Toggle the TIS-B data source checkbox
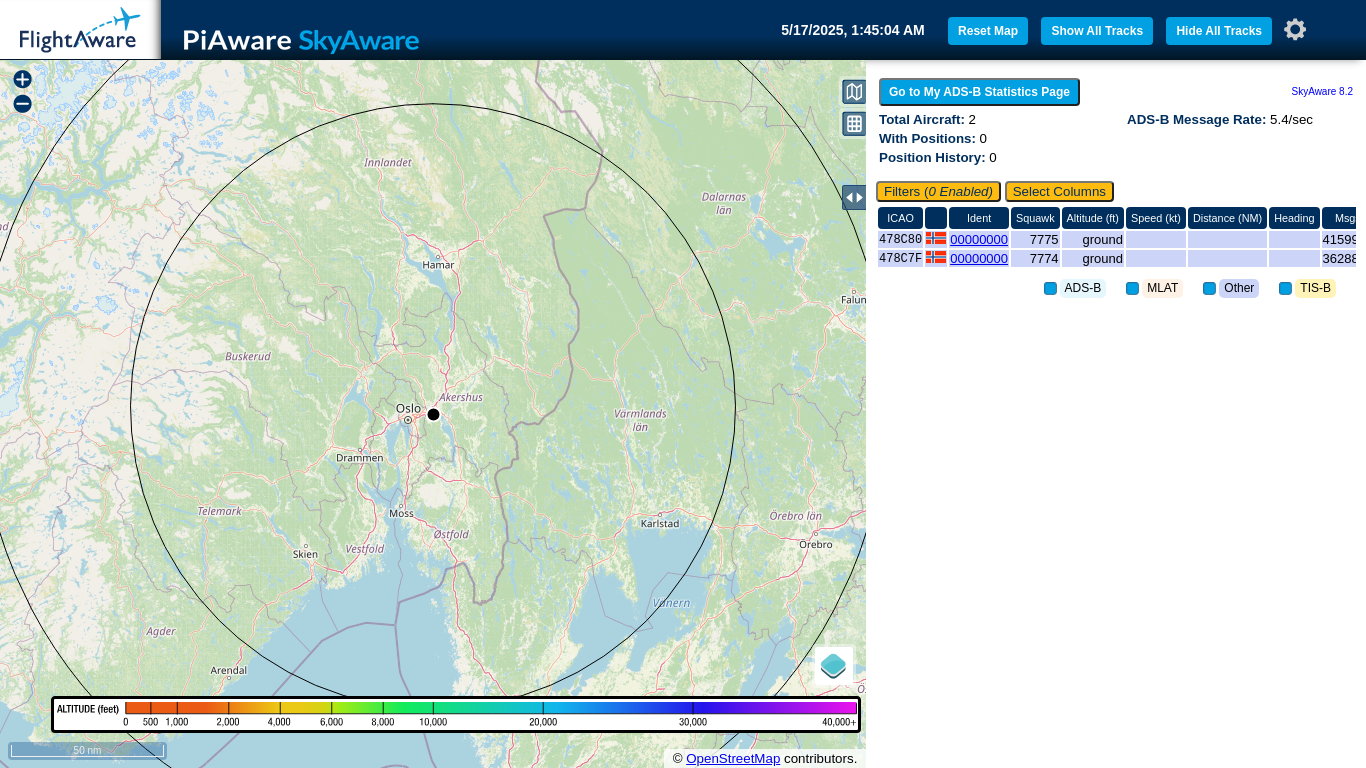The height and width of the screenshot is (768, 1366). [x=1285, y=288]
